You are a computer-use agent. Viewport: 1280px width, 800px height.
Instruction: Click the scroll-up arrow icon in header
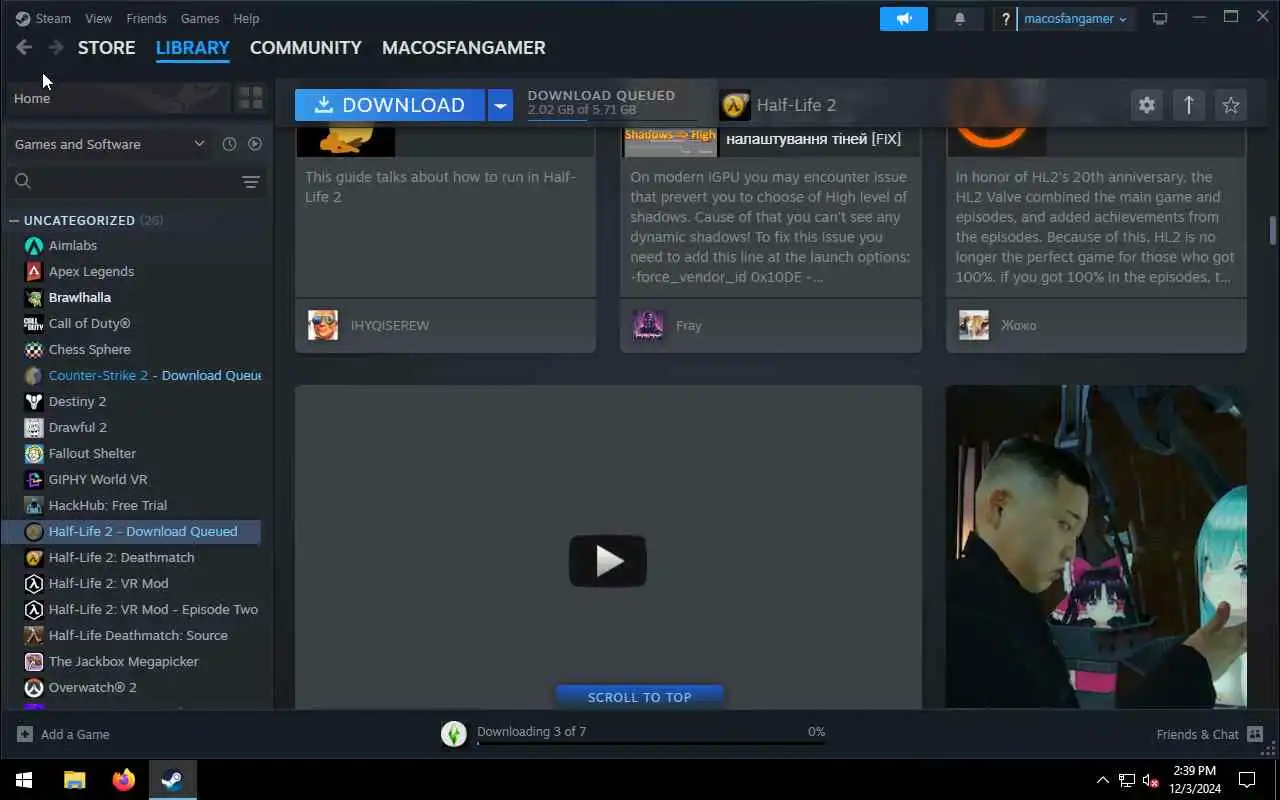pyautogui.click(x=1189, y=105)
